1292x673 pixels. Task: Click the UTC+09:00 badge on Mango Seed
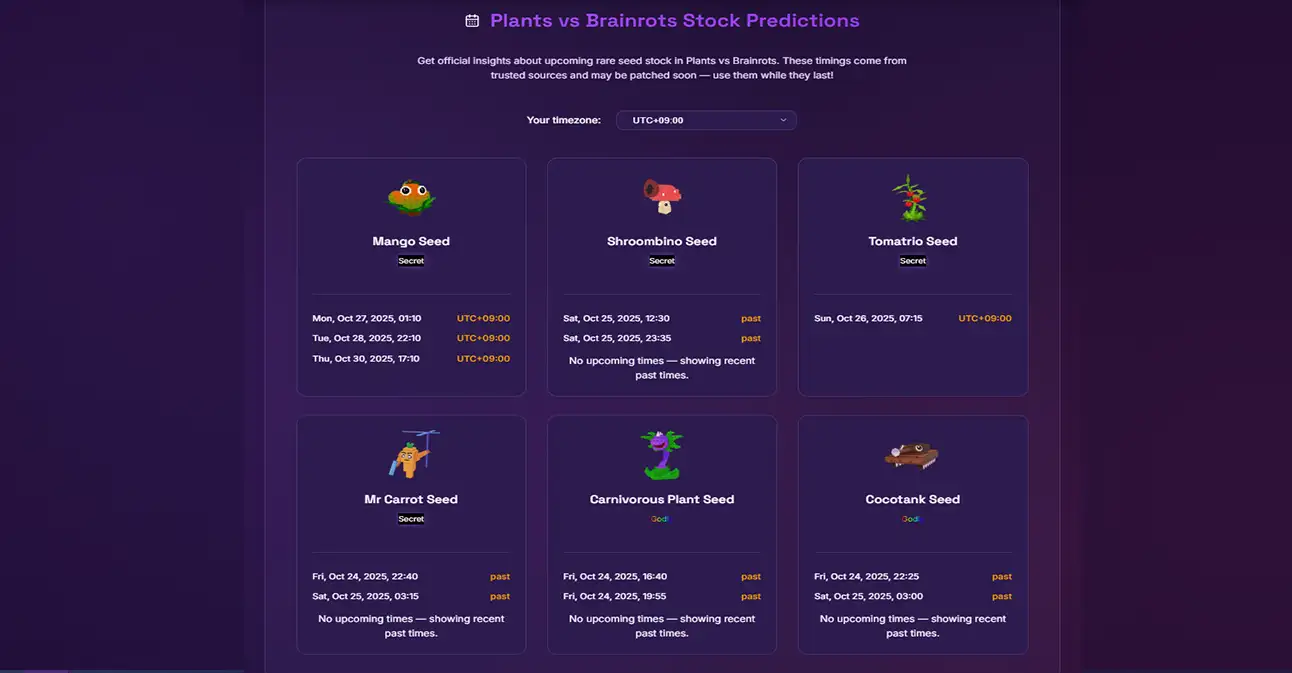483,318
